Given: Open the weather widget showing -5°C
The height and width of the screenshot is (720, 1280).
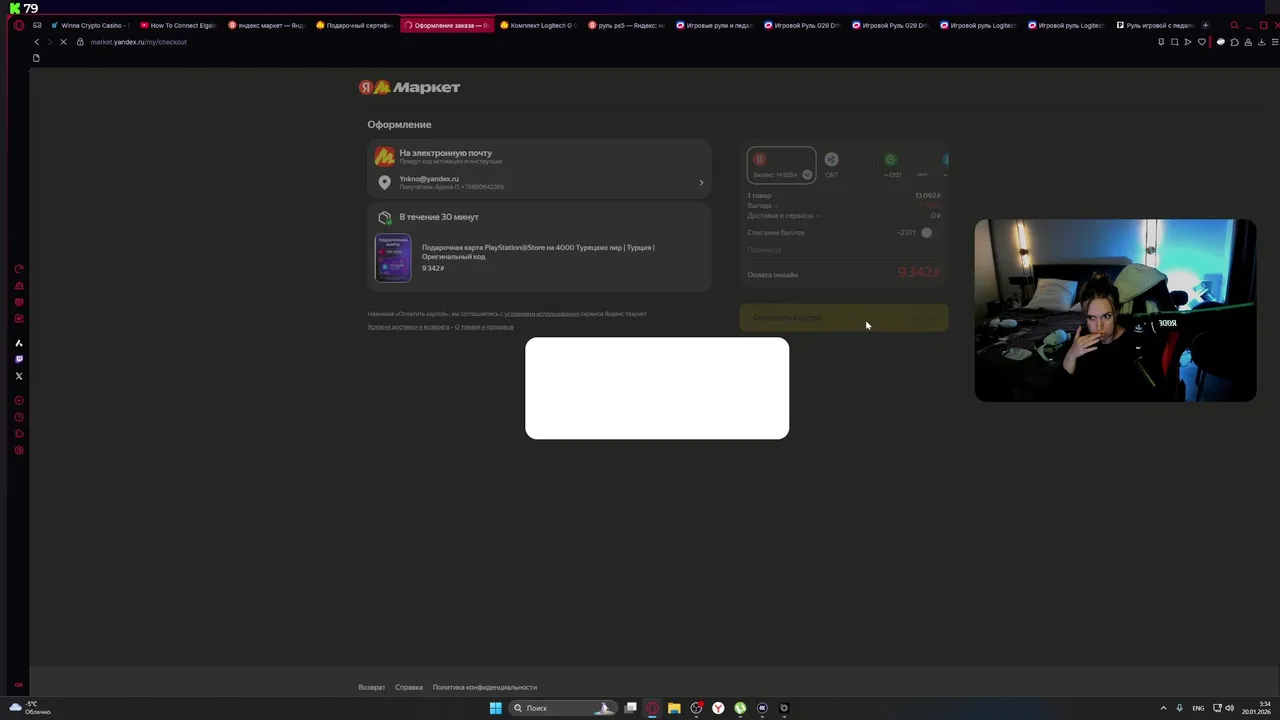Looking at the screenshot, I should point(30,708).
